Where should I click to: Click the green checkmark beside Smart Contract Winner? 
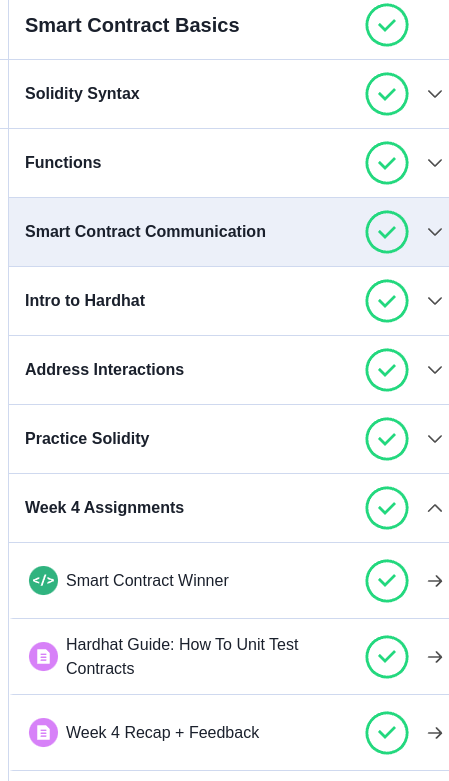(x=387, y=581)
